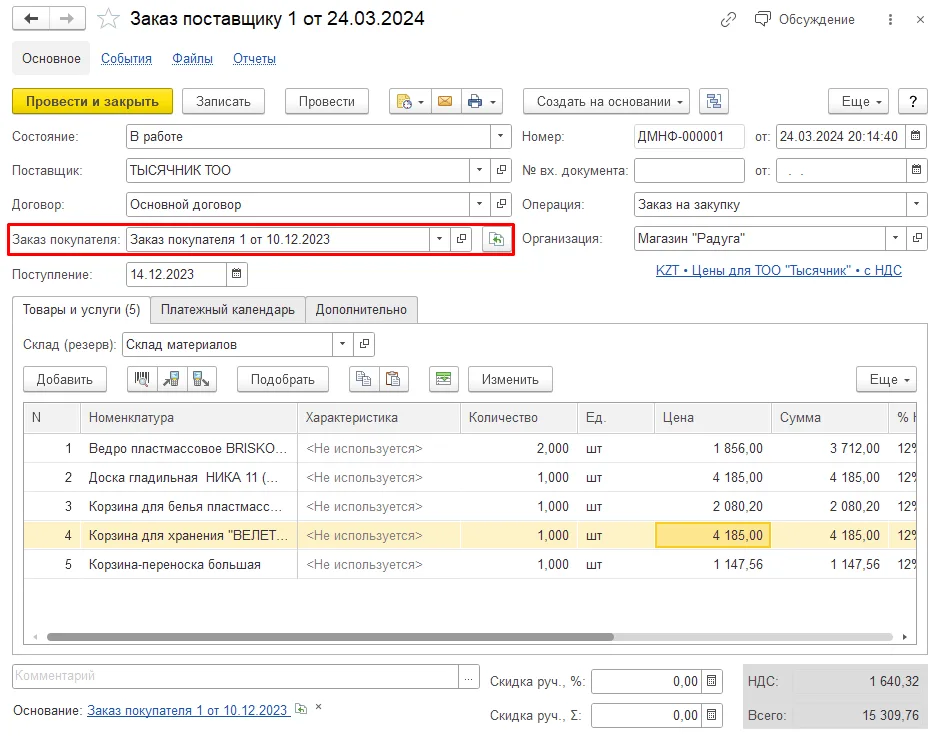Fill from Заказ покупателя green icon
The image size is (936, 736).
tap(497, 239)
